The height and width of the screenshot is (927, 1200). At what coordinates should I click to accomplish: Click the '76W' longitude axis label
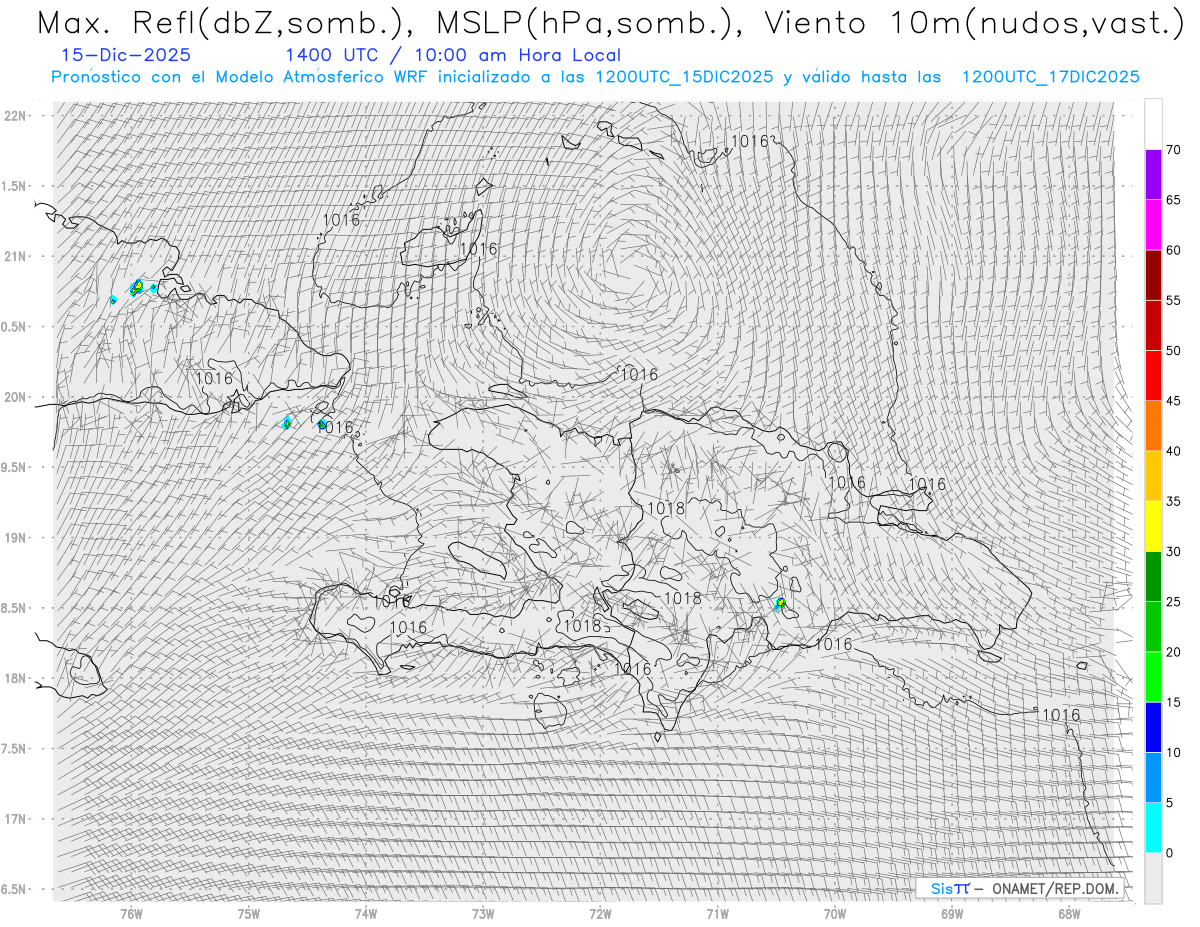point(131,913)
